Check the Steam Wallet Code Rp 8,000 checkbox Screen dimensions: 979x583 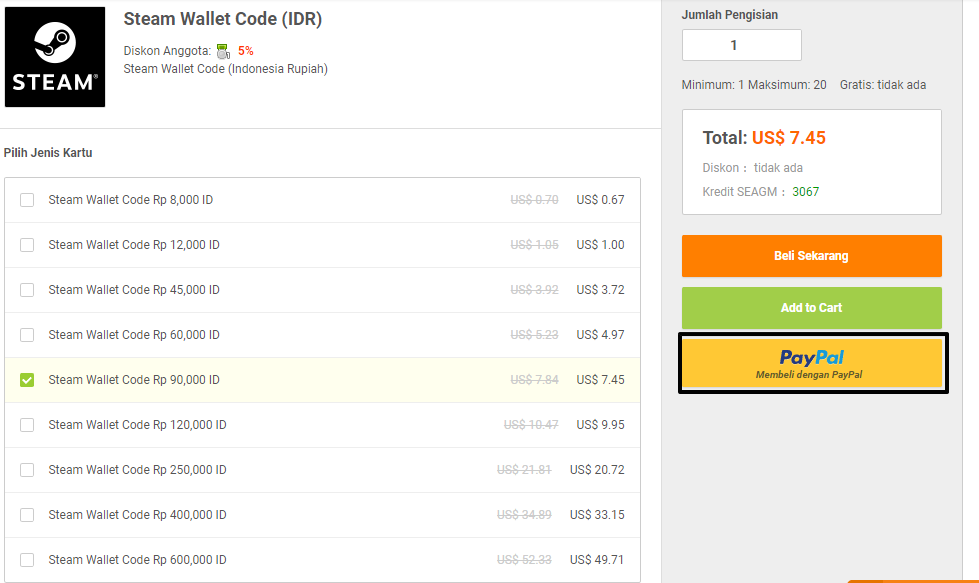[27, 199]
